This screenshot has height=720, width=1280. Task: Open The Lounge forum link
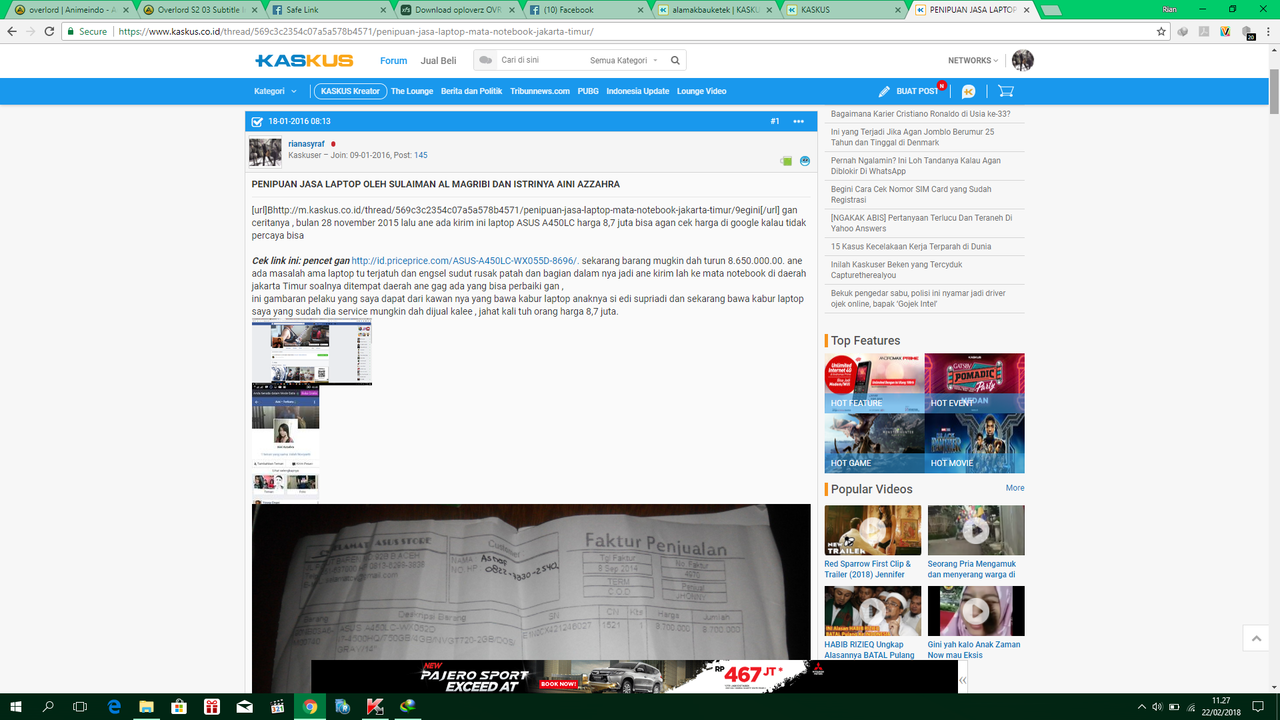[x=412, y=91]
